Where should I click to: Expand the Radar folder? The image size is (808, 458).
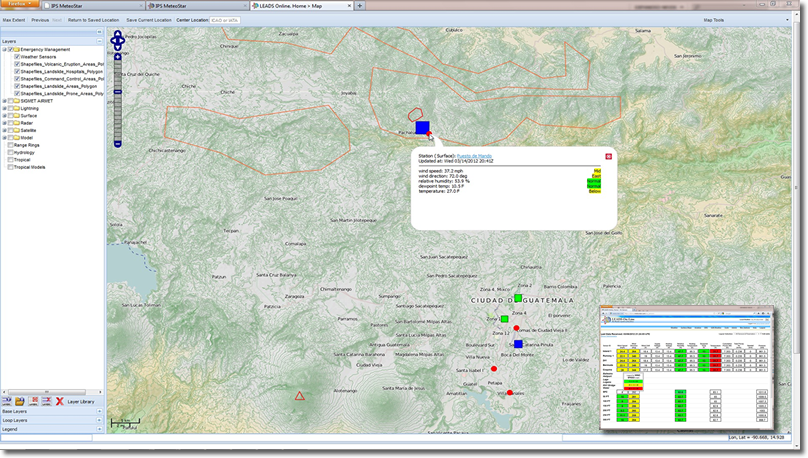pyautogui.click(x=5, y=123)
